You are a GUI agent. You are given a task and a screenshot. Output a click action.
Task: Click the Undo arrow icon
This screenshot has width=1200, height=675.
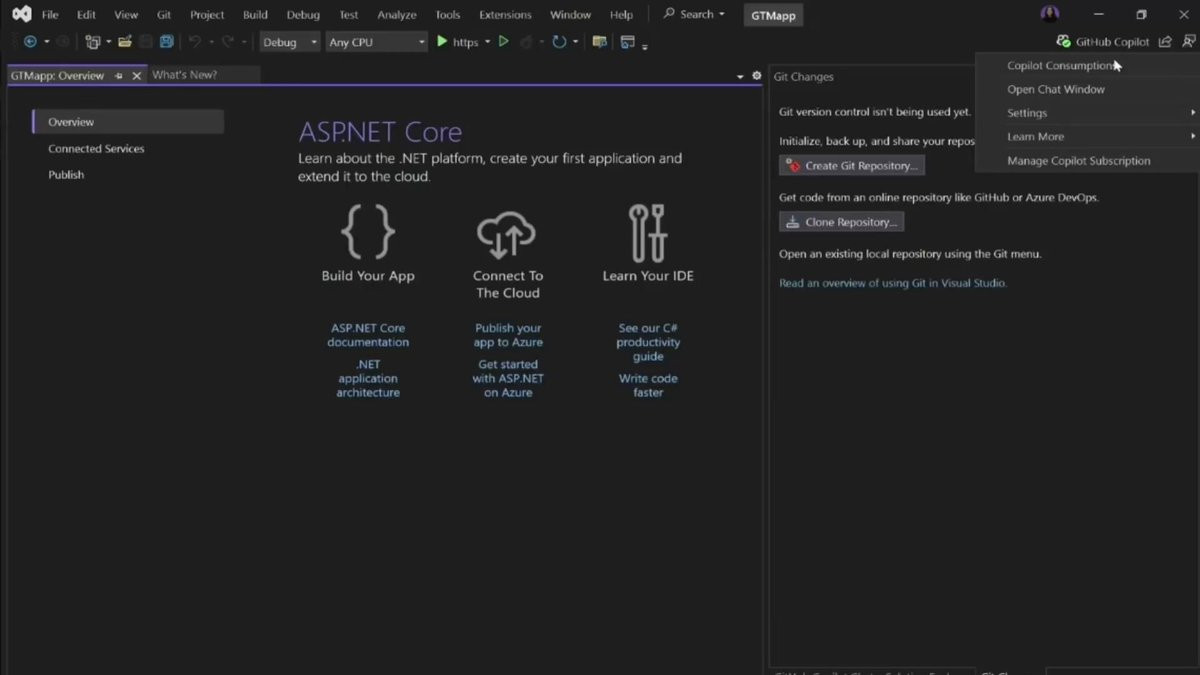194,42
